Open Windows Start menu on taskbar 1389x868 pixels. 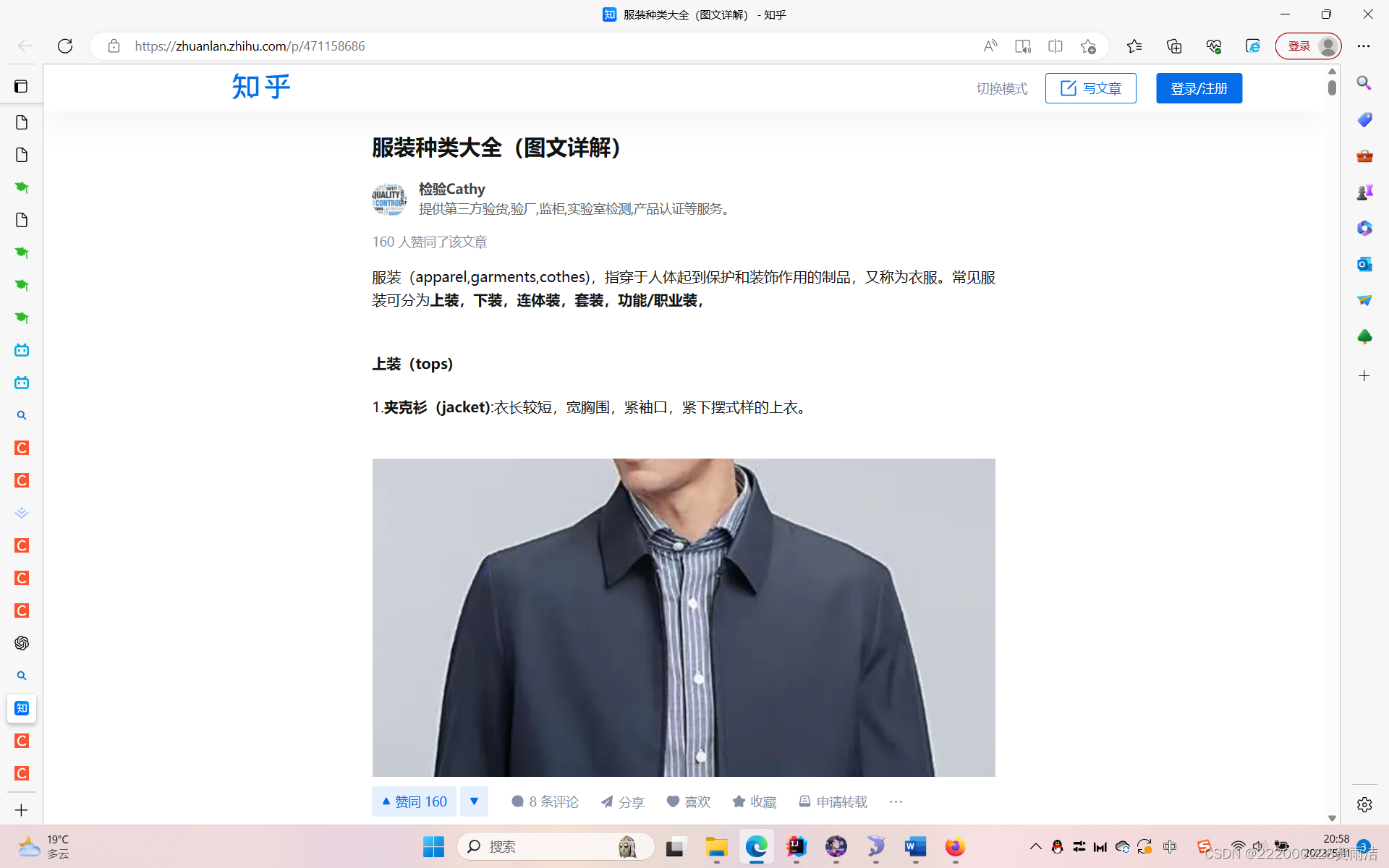pyautogui.click(x=433, y=846)
